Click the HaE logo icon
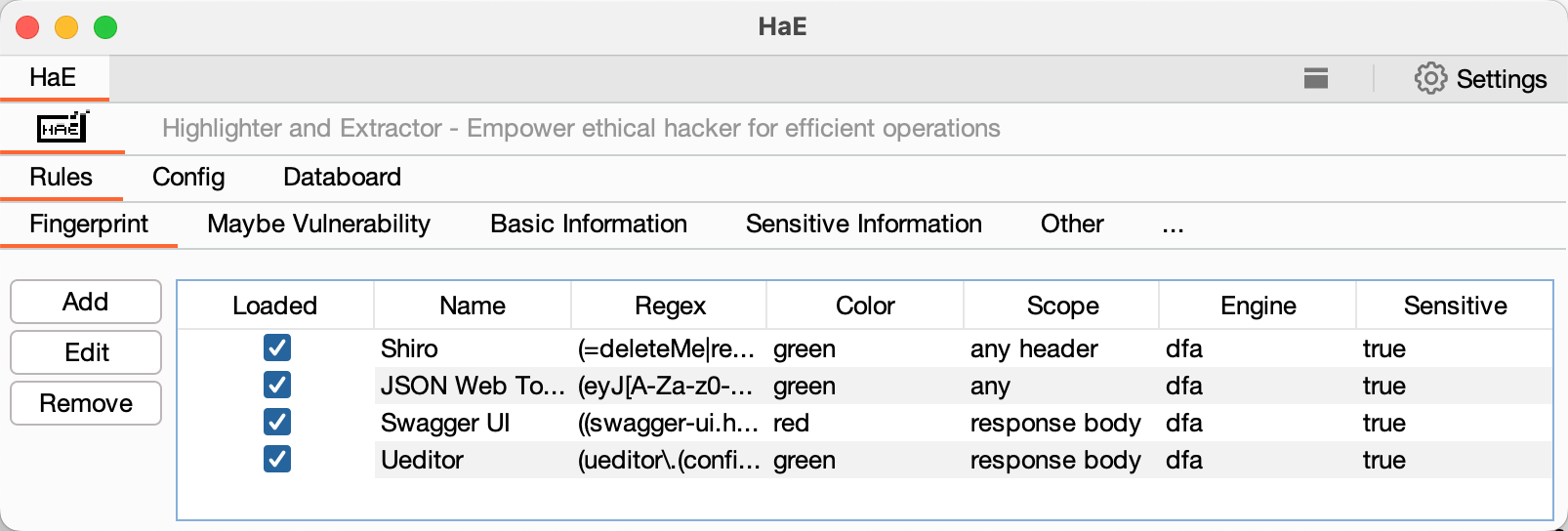 tap(62, 128)
